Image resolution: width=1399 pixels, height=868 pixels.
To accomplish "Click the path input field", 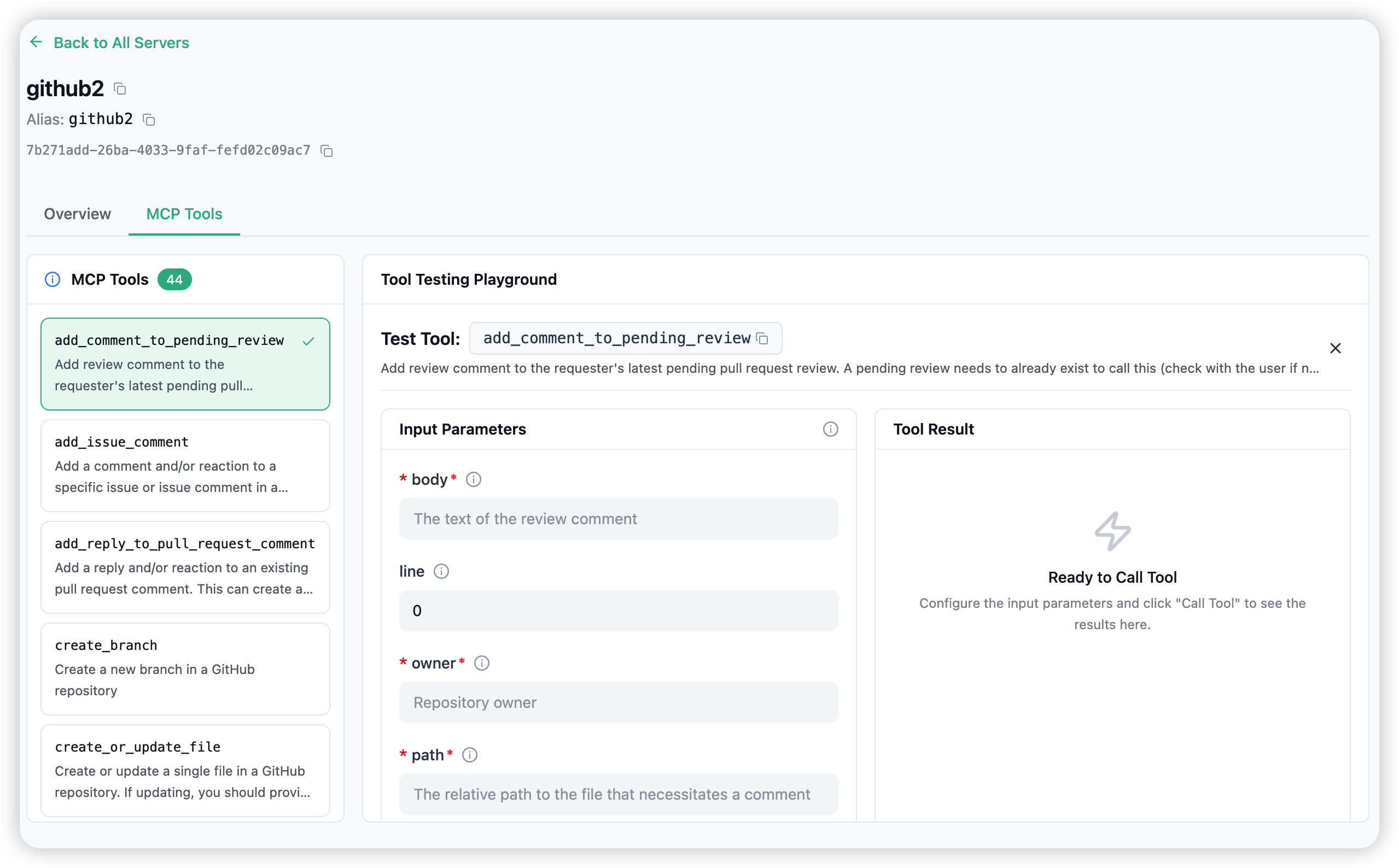I will pyautogui.click(x=619, y=795).
